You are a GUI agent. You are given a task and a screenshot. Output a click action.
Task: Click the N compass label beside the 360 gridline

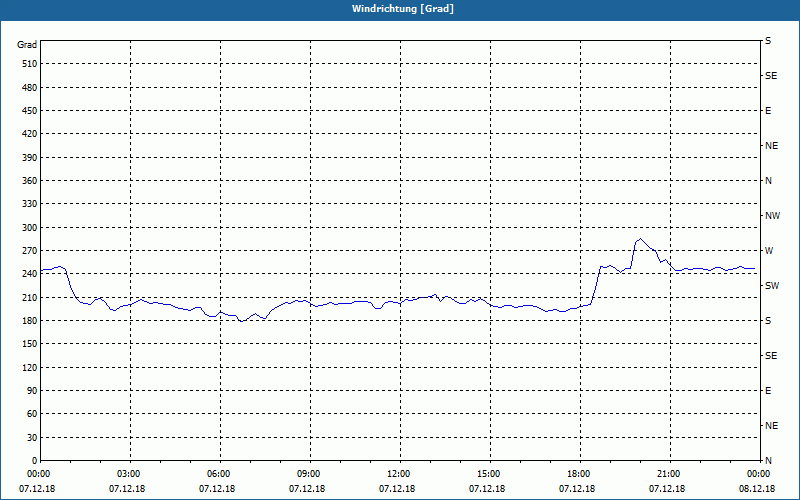(768, 181)
